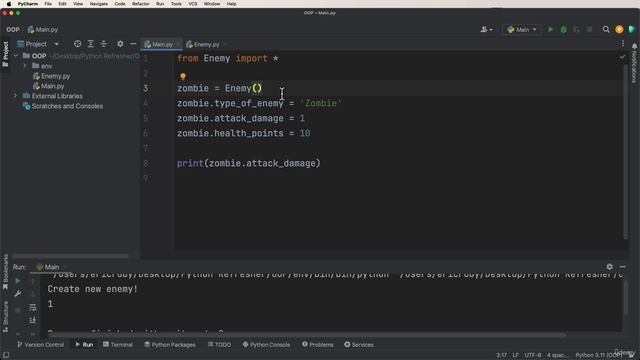Run the Main configuration with green play
The width and height of the screenshot is (640, 360).
551,29
